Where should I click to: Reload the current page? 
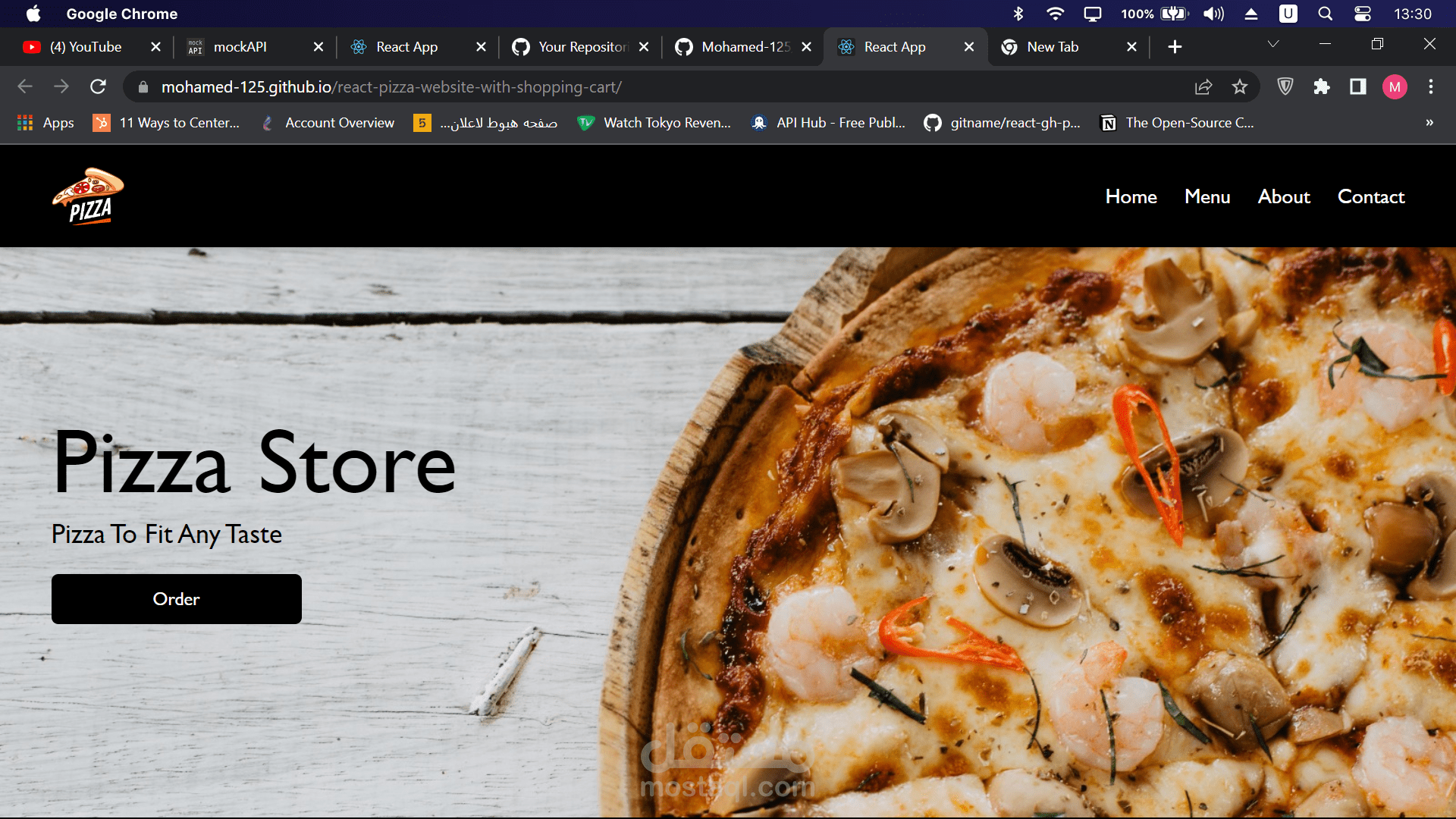[x=98, y=87]
